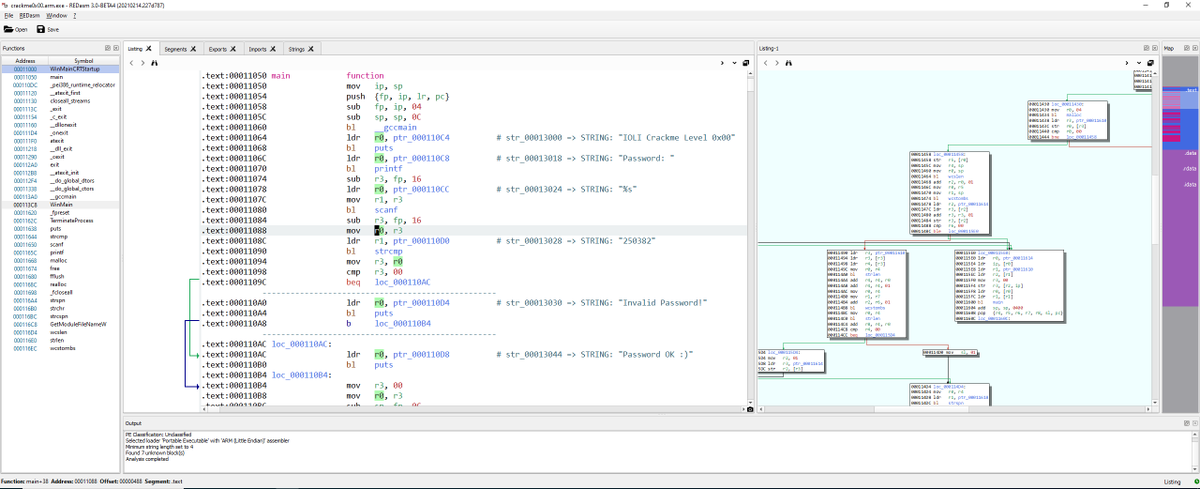
Task: Select the wcstombs function row
Action: [x=60, y=349]
